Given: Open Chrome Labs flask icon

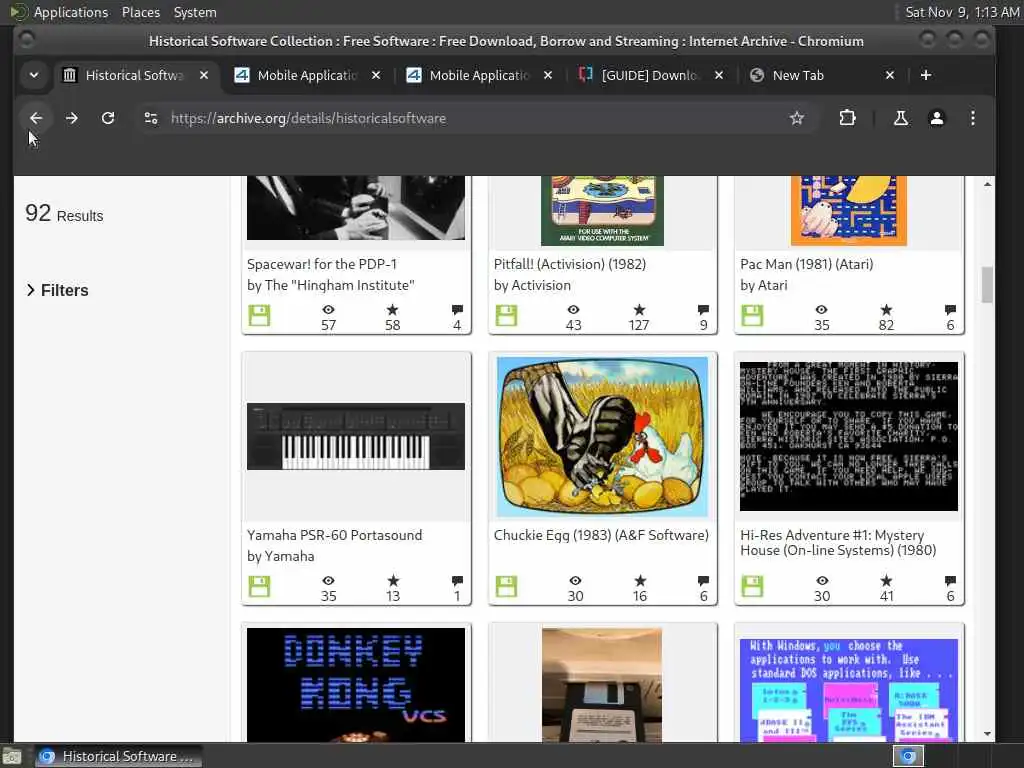Looking at the screenshot, I should coord(901,118).
